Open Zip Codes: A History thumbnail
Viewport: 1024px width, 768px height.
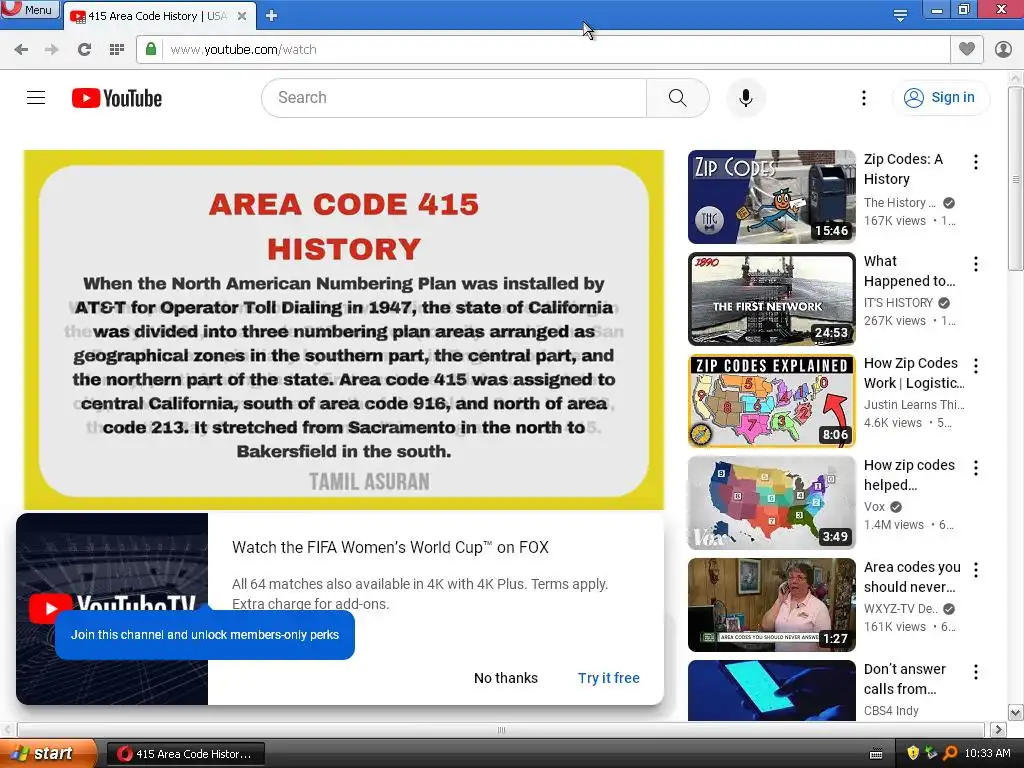coord(772,197)
